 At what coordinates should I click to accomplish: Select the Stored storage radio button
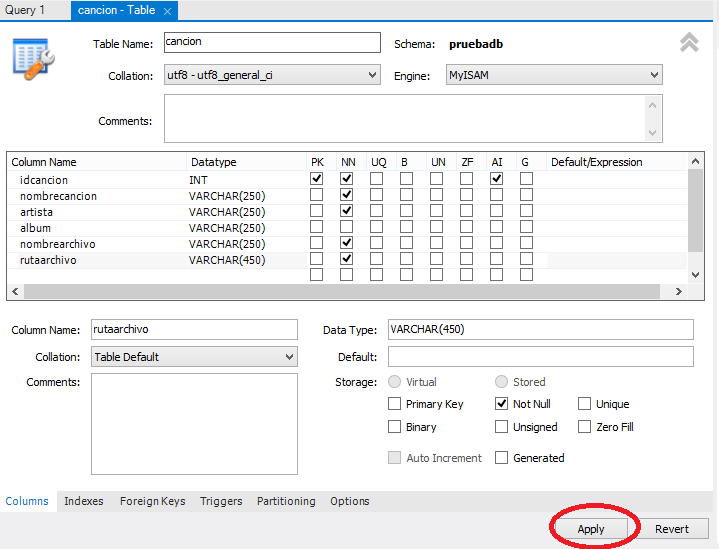(x=502, y=382)
